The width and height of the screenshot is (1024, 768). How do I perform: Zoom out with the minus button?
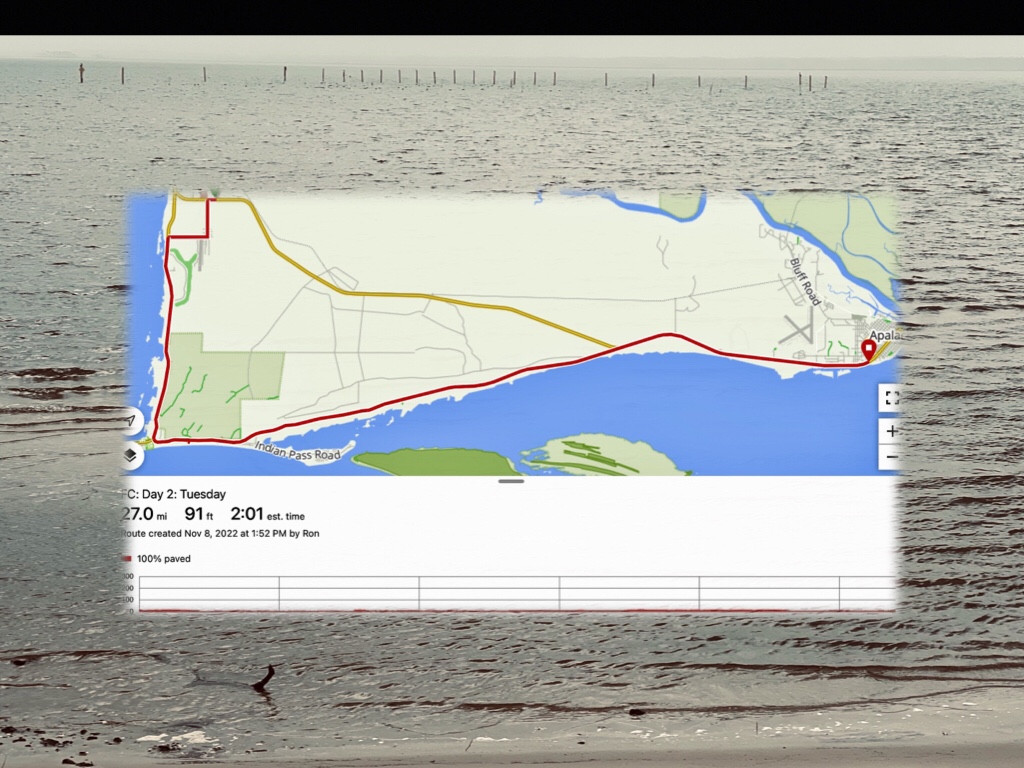coord(891,459)
